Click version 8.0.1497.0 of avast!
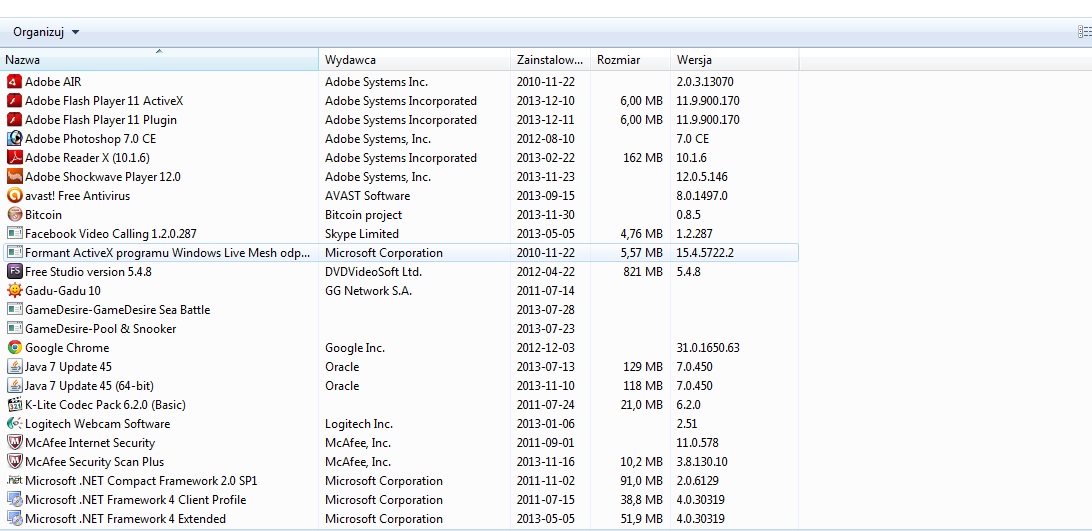Screen dimensions: 1092x531 click(x=702, y=196)
